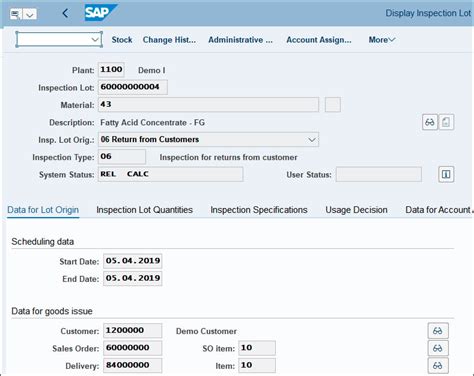Expand the command field dropdown
474x376 pixels.
[95, 40]
